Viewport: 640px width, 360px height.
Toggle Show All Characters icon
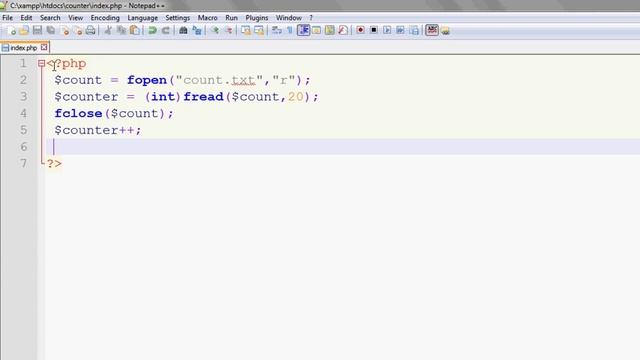[x=290, y=30]
